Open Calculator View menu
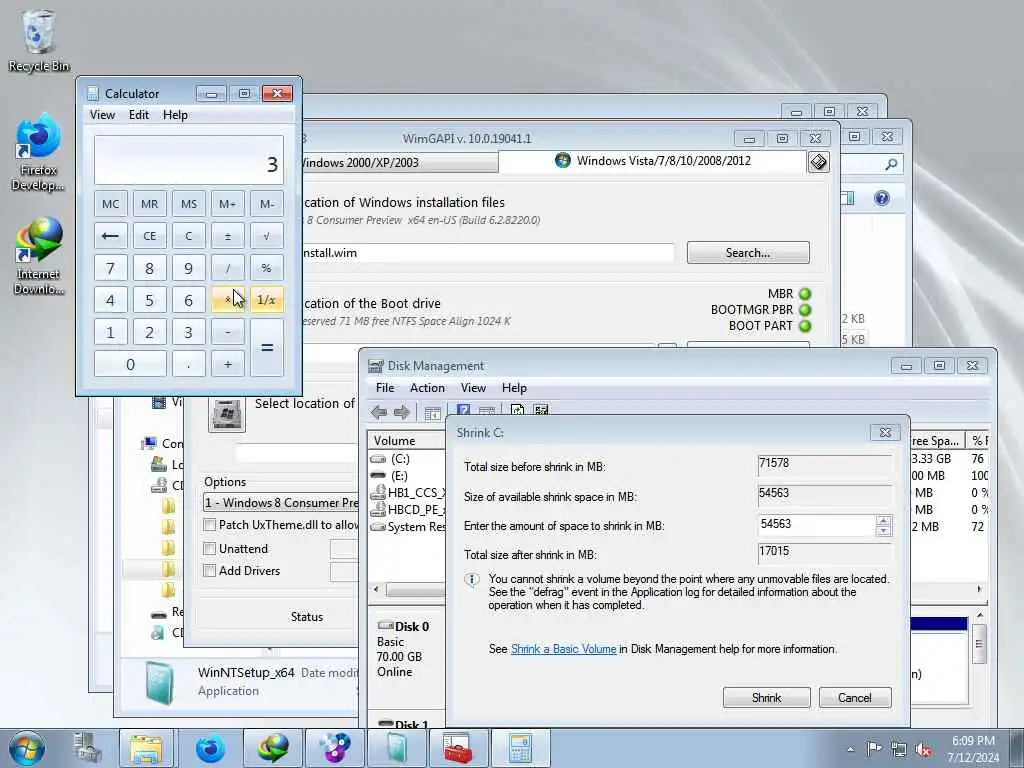 (103, 115)
